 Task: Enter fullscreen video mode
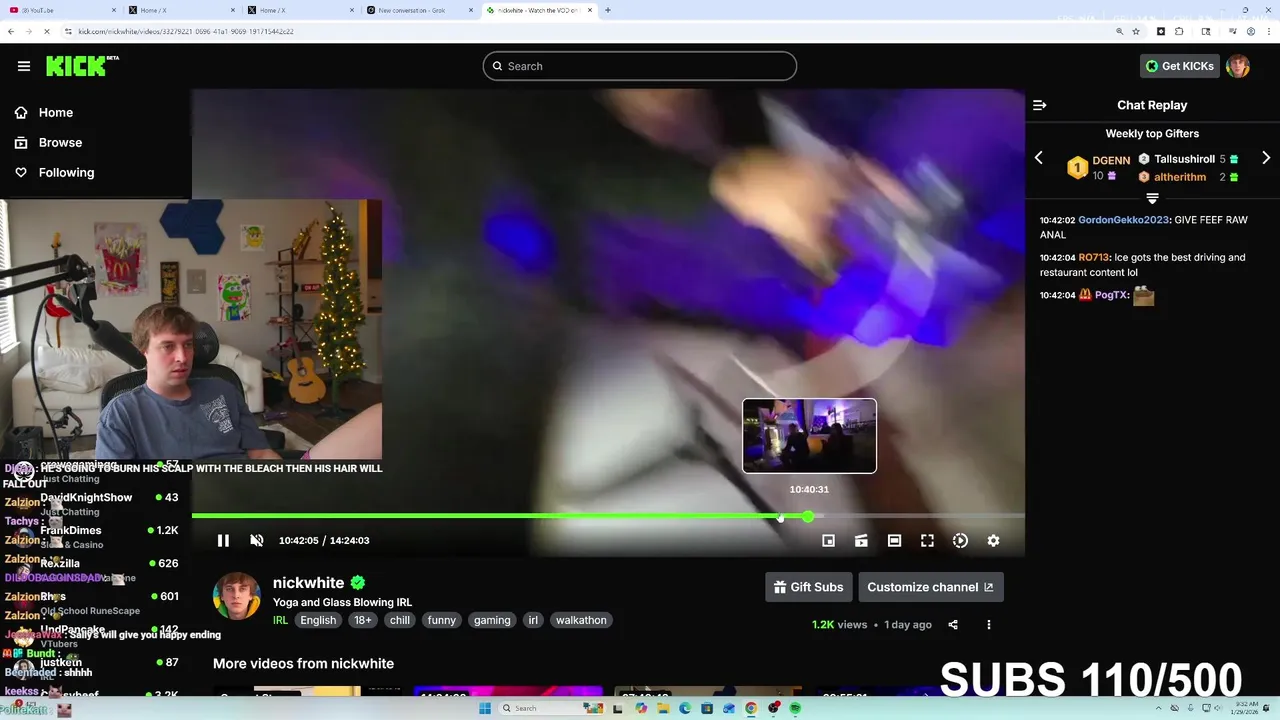pos(927,540)
